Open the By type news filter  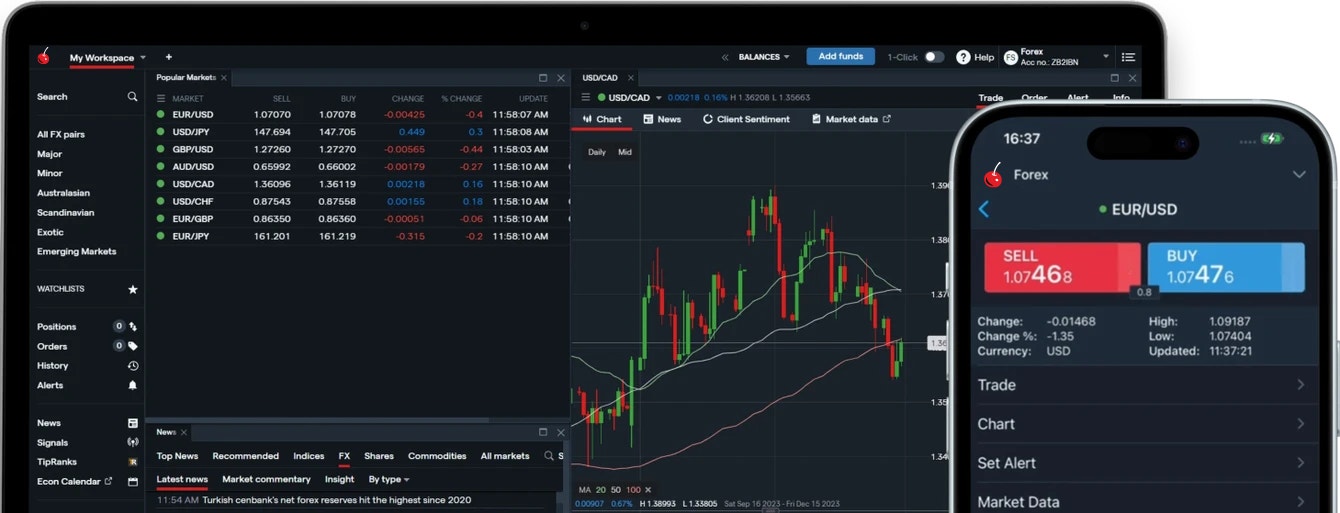click(389, 479)
